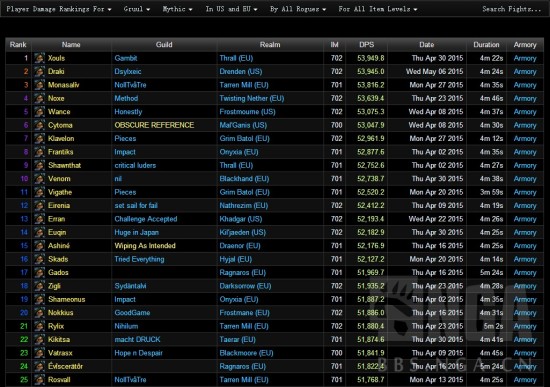
Task: Open the Armory link for Draki
Action: point(525,72)
